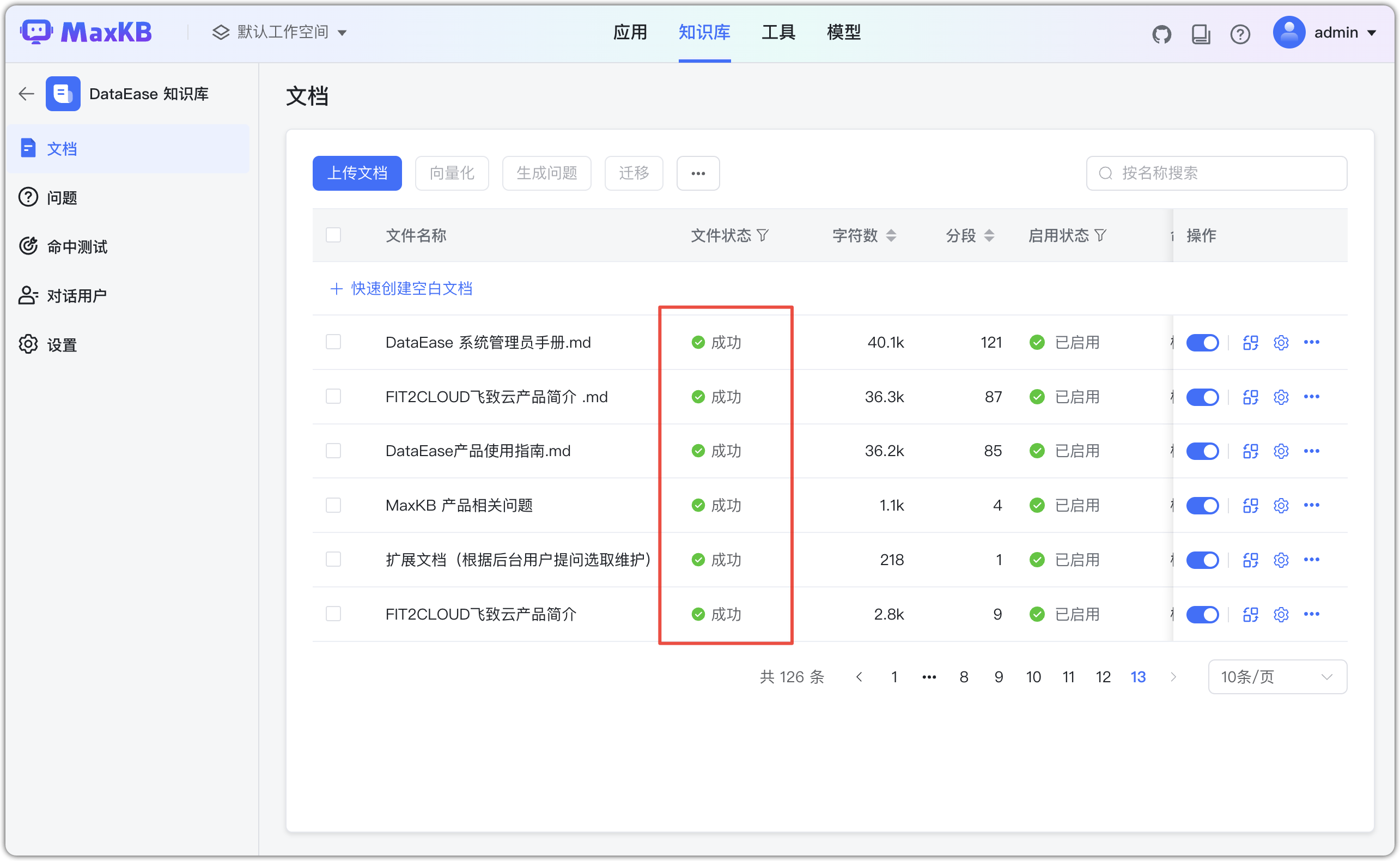The height and width of the screenshot is (861, 1400).
Task: Open more actions for last FIT2CLOUD飞致云产品简介 row
Action: coord(1312,615)
